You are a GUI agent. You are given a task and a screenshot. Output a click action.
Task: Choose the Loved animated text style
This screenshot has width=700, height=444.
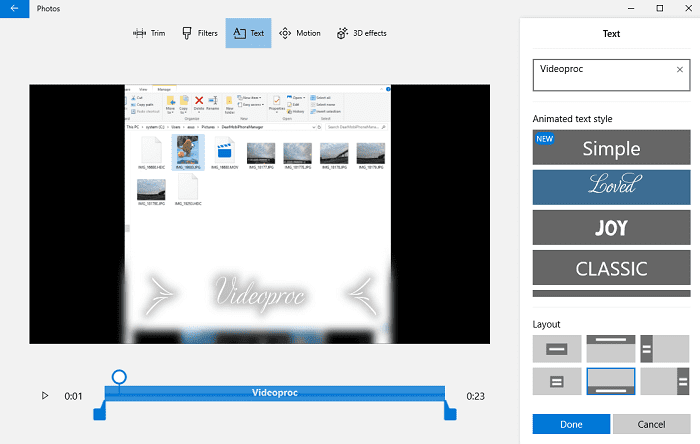tap(611, 188)
